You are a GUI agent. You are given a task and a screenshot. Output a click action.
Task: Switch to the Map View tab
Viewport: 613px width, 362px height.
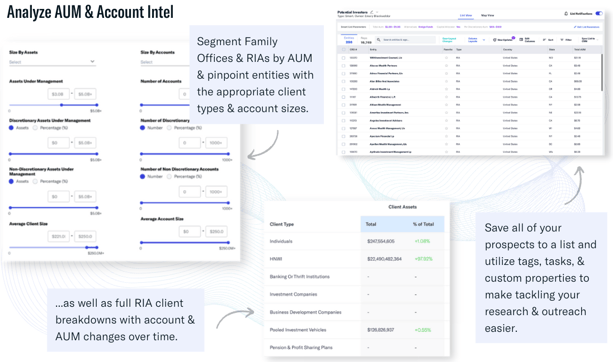[x=488, y=15]
